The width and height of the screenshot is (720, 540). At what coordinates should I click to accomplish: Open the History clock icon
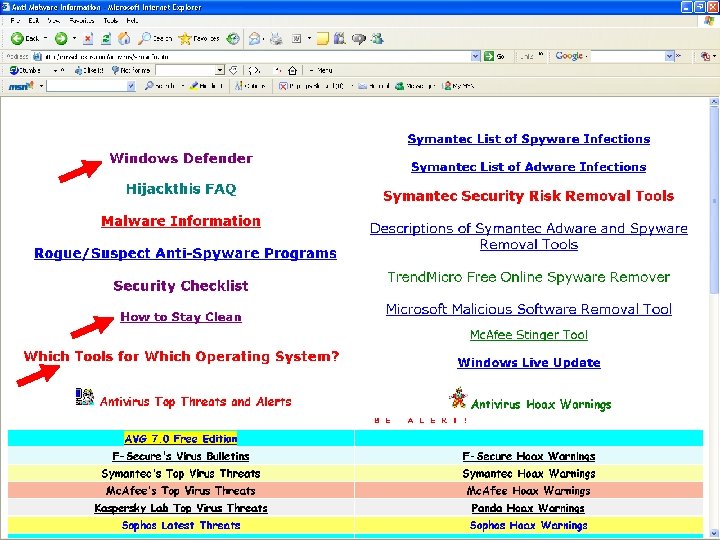(x=233, y=39)
